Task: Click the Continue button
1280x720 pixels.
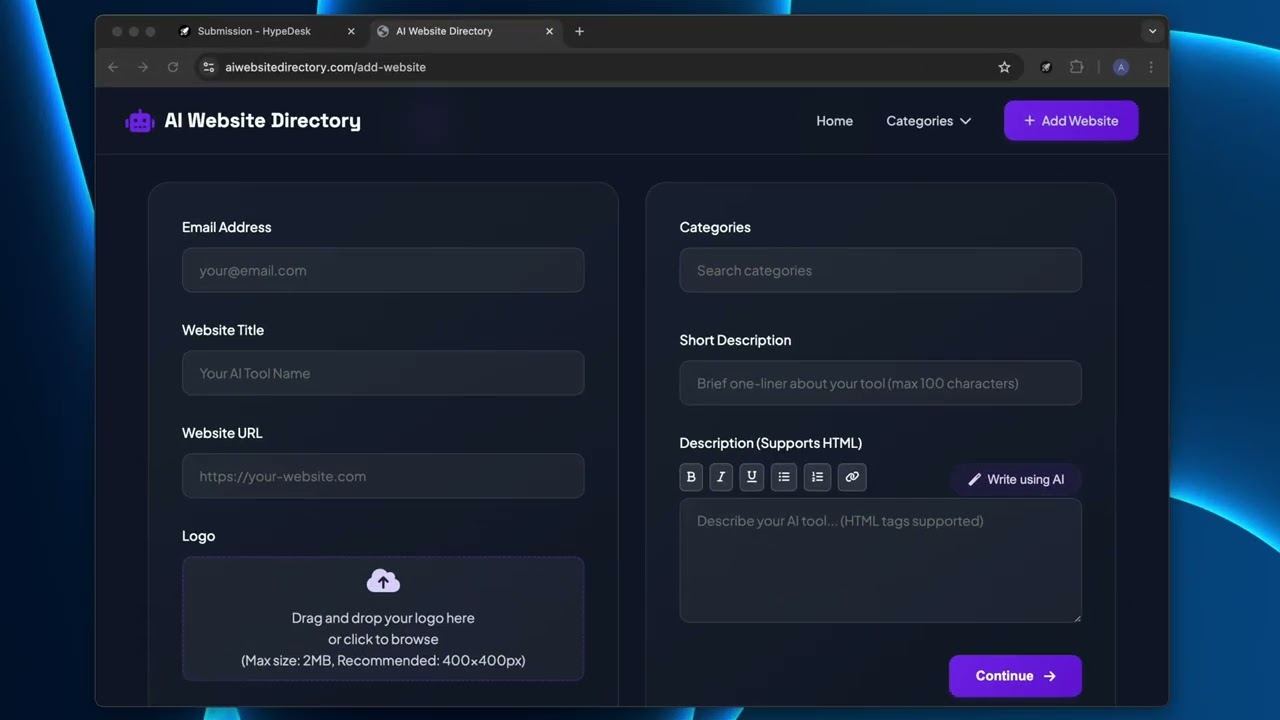Action: tap(1015, 676)
